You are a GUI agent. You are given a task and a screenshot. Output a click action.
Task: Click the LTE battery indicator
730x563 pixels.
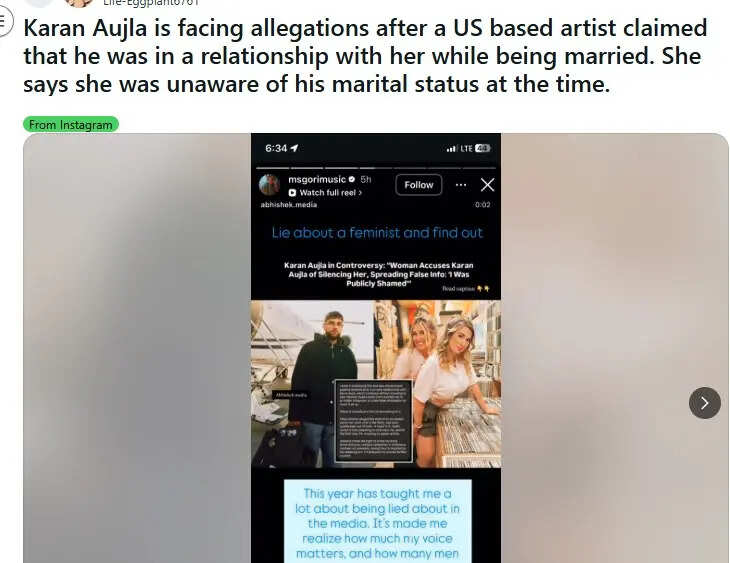(482, 149)
